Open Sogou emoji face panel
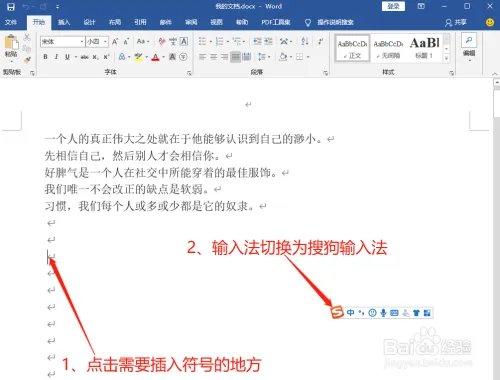The height and width of the screenshot is (380, 500). point(372,313)
